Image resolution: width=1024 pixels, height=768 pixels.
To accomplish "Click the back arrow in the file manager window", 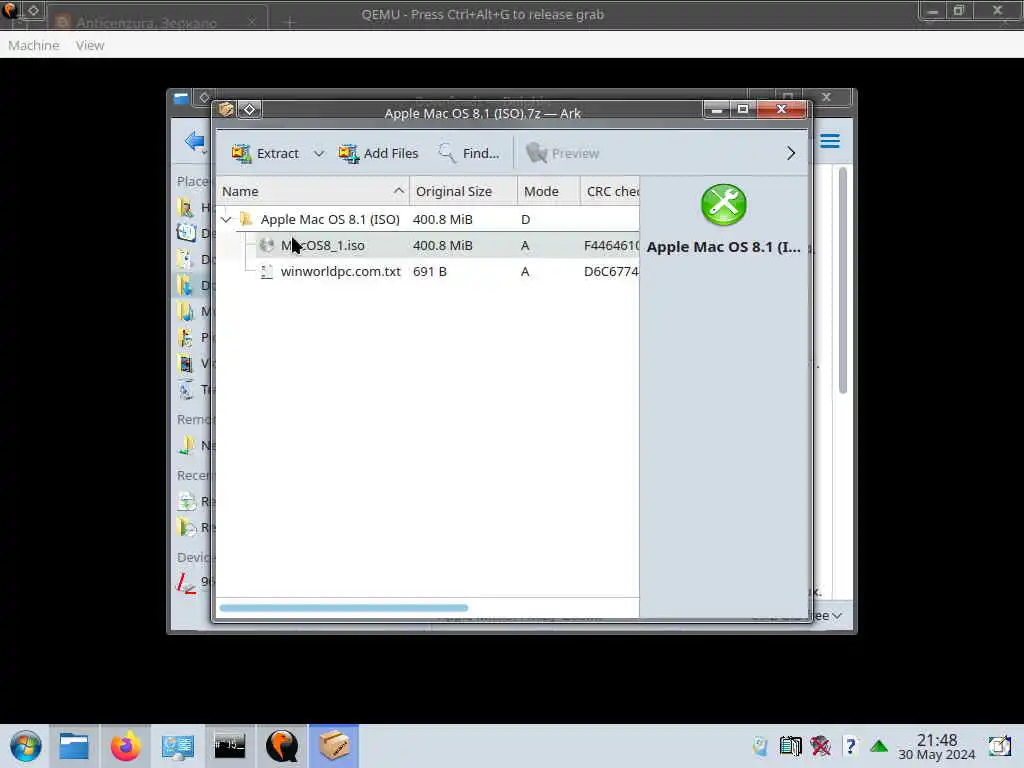I will pyautogui.click(x=195, y=141).
